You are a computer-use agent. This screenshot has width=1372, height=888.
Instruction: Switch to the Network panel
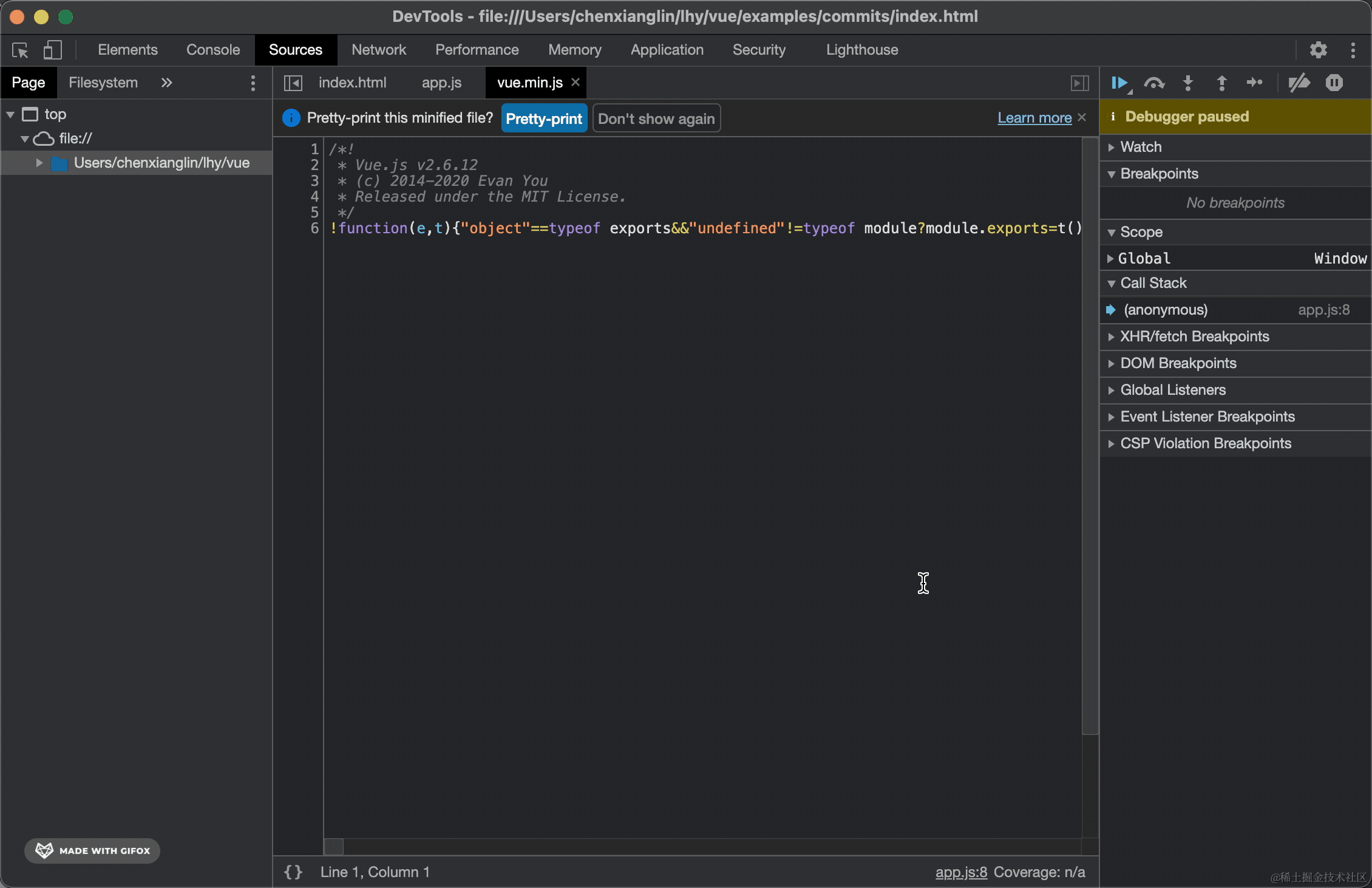pos(379,50)
